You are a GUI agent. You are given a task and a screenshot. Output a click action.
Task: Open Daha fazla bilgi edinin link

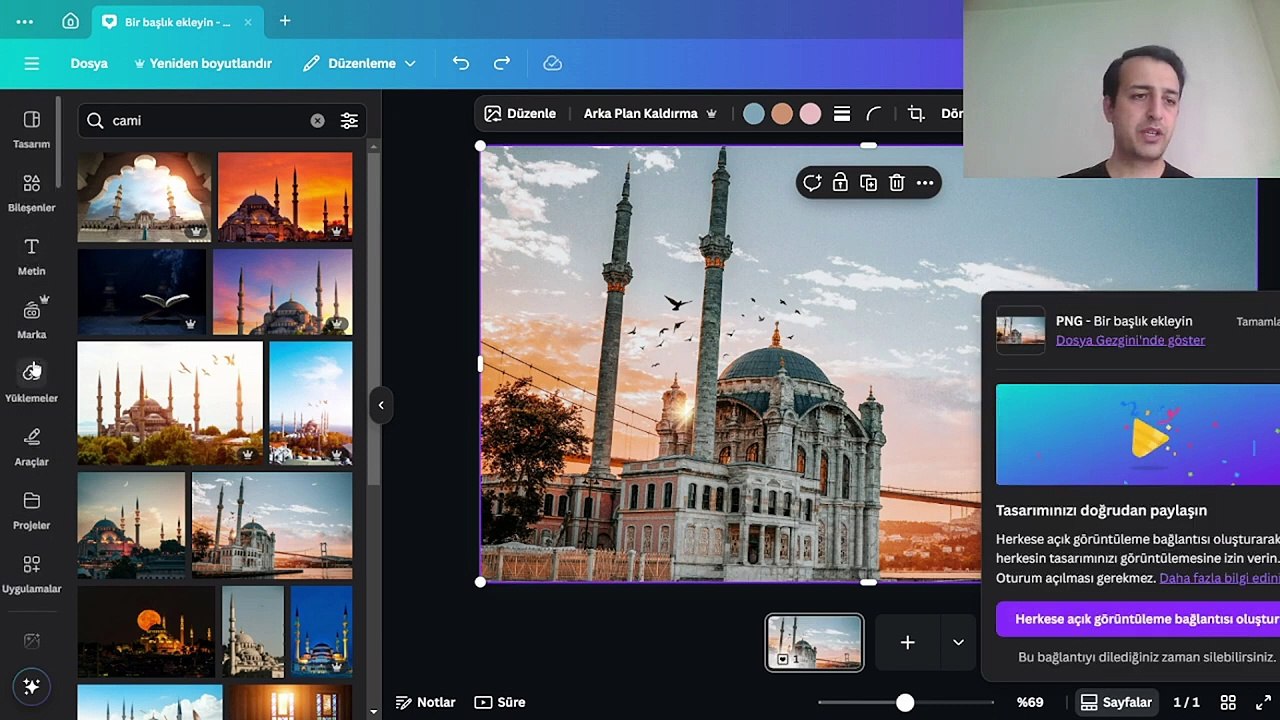tap(1219, 578)
